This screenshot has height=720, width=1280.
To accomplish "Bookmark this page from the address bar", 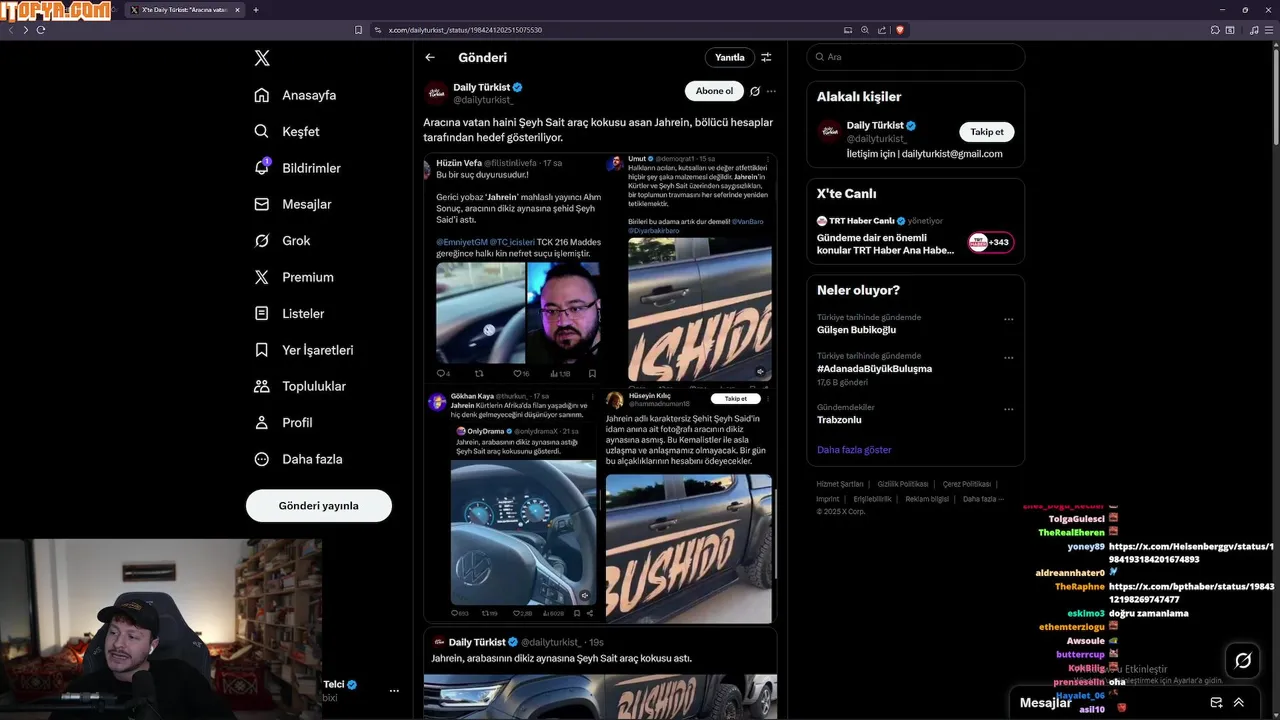I will click(x=359, y=30).
